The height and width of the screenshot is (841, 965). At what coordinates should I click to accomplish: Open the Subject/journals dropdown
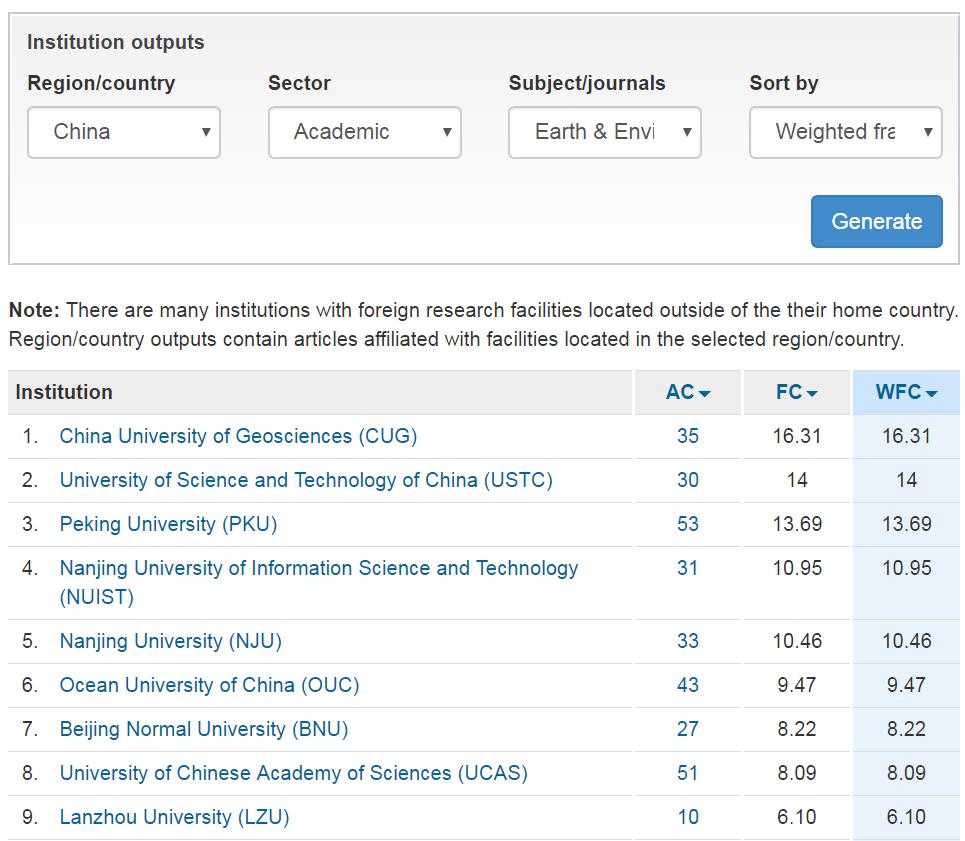point(604,132)
